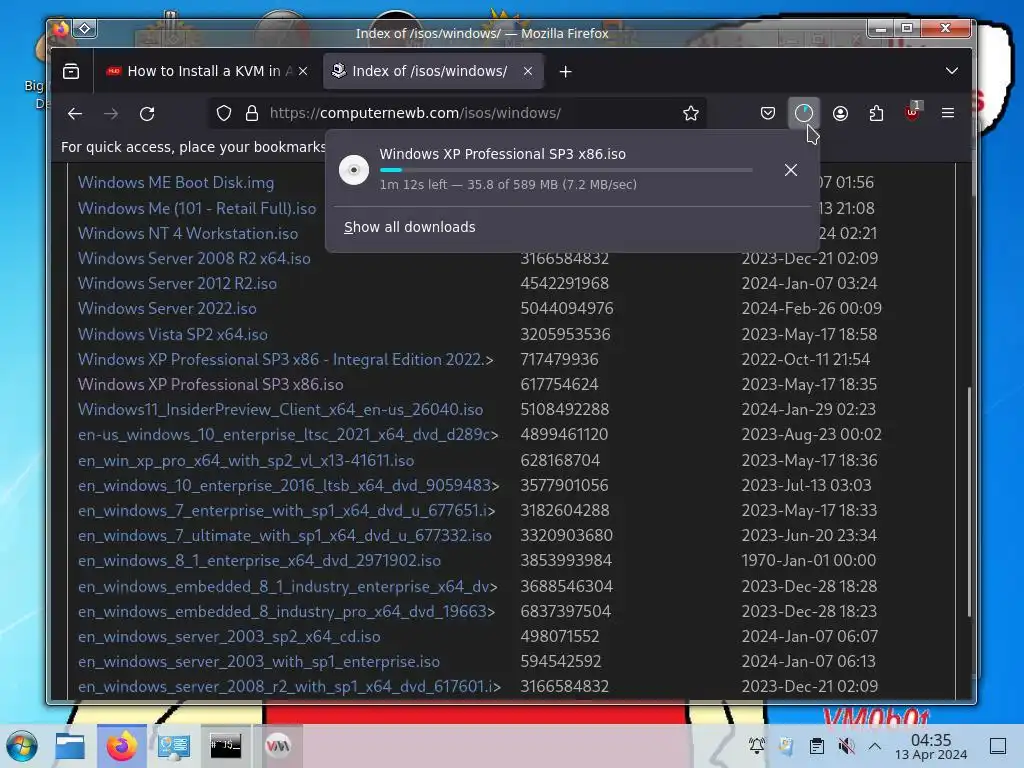This screenshot has width=1024, height=768.
Task: Download en_windows_server_2003_sp2_x64_cd.iso
Action: (229, 637)
